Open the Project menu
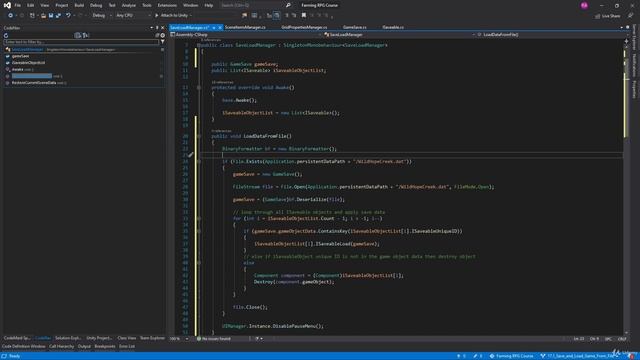Viewport: 640px width, 360px height. 62,5
